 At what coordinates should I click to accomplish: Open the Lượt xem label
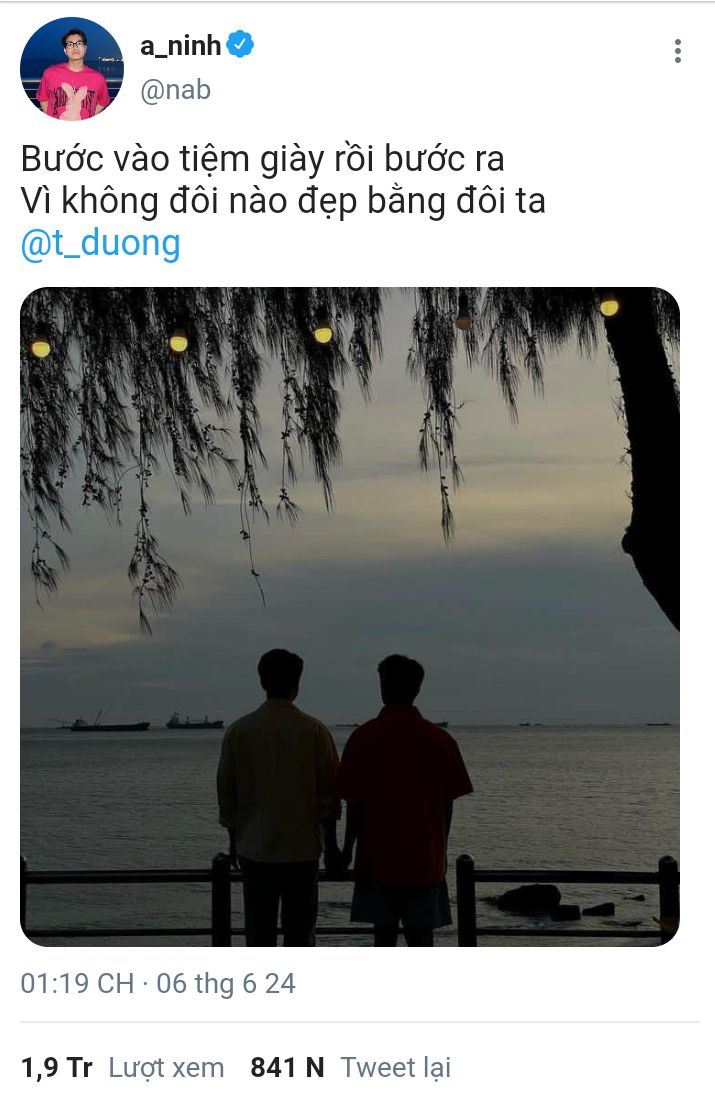pos(166,1068)
